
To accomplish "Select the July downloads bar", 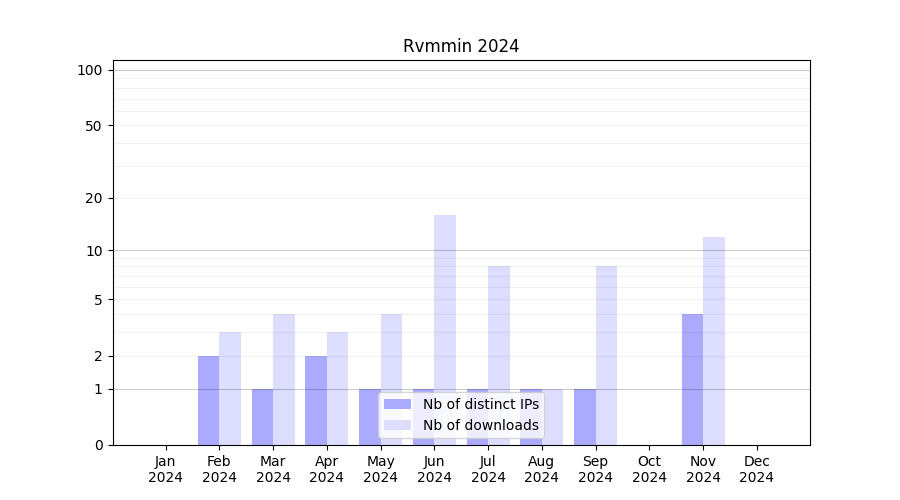I will 499,355.
